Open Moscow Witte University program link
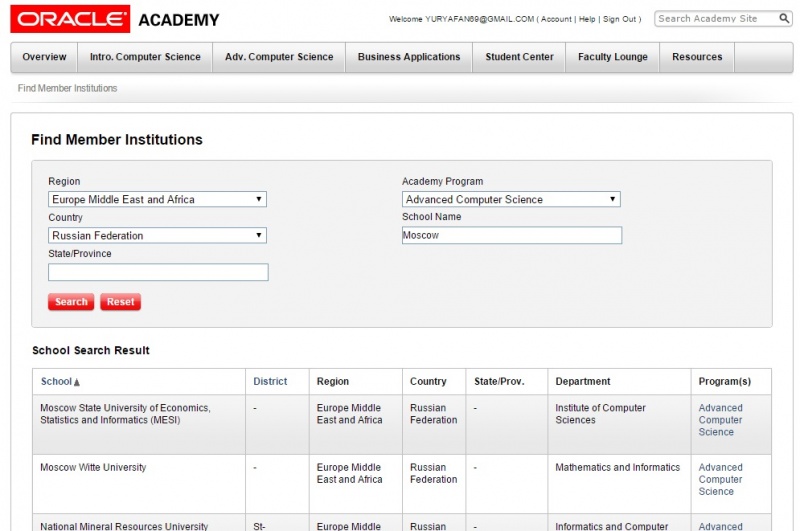Viewport: 800px width, 531px height. click(x=720, y=479)
